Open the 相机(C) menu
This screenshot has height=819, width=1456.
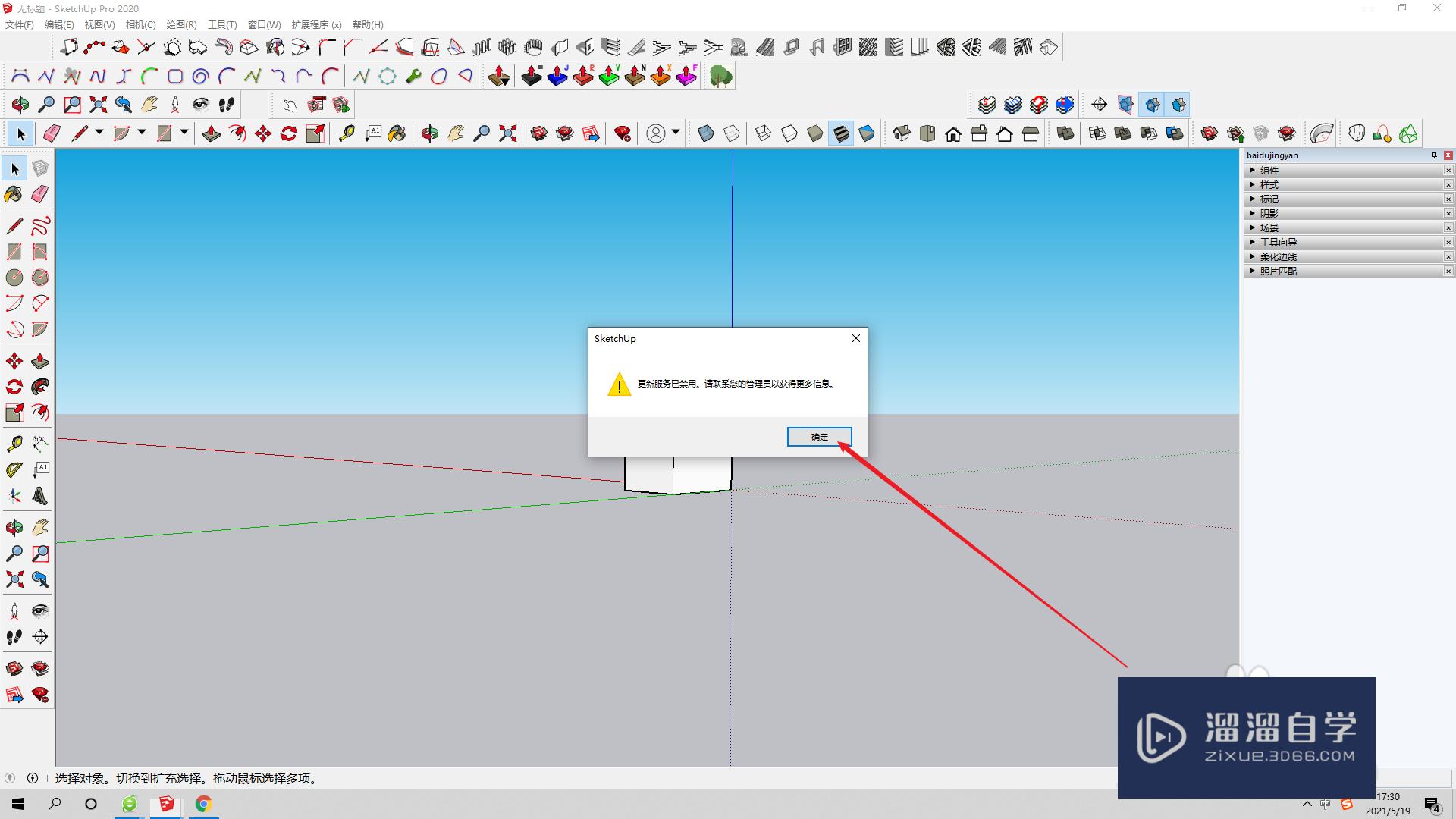coord(140,25)
